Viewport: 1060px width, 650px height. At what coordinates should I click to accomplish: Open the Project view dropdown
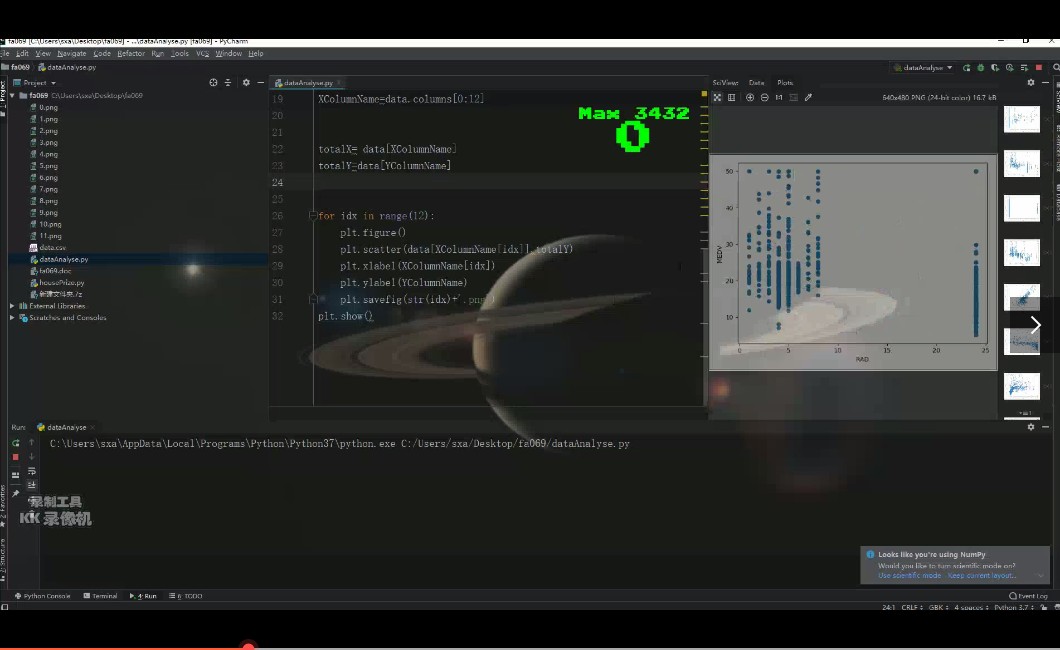34,82
